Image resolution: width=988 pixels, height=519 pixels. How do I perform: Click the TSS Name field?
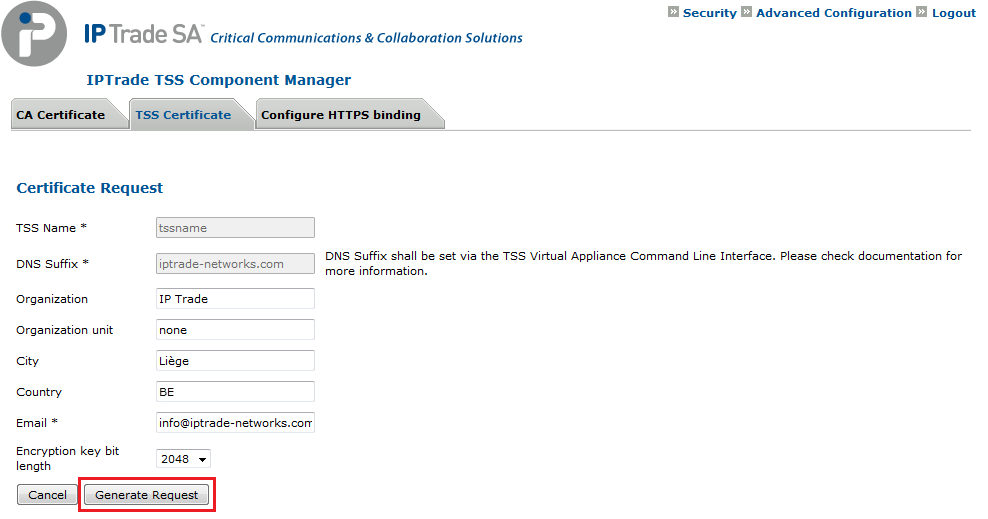click(x=235, y=228)
